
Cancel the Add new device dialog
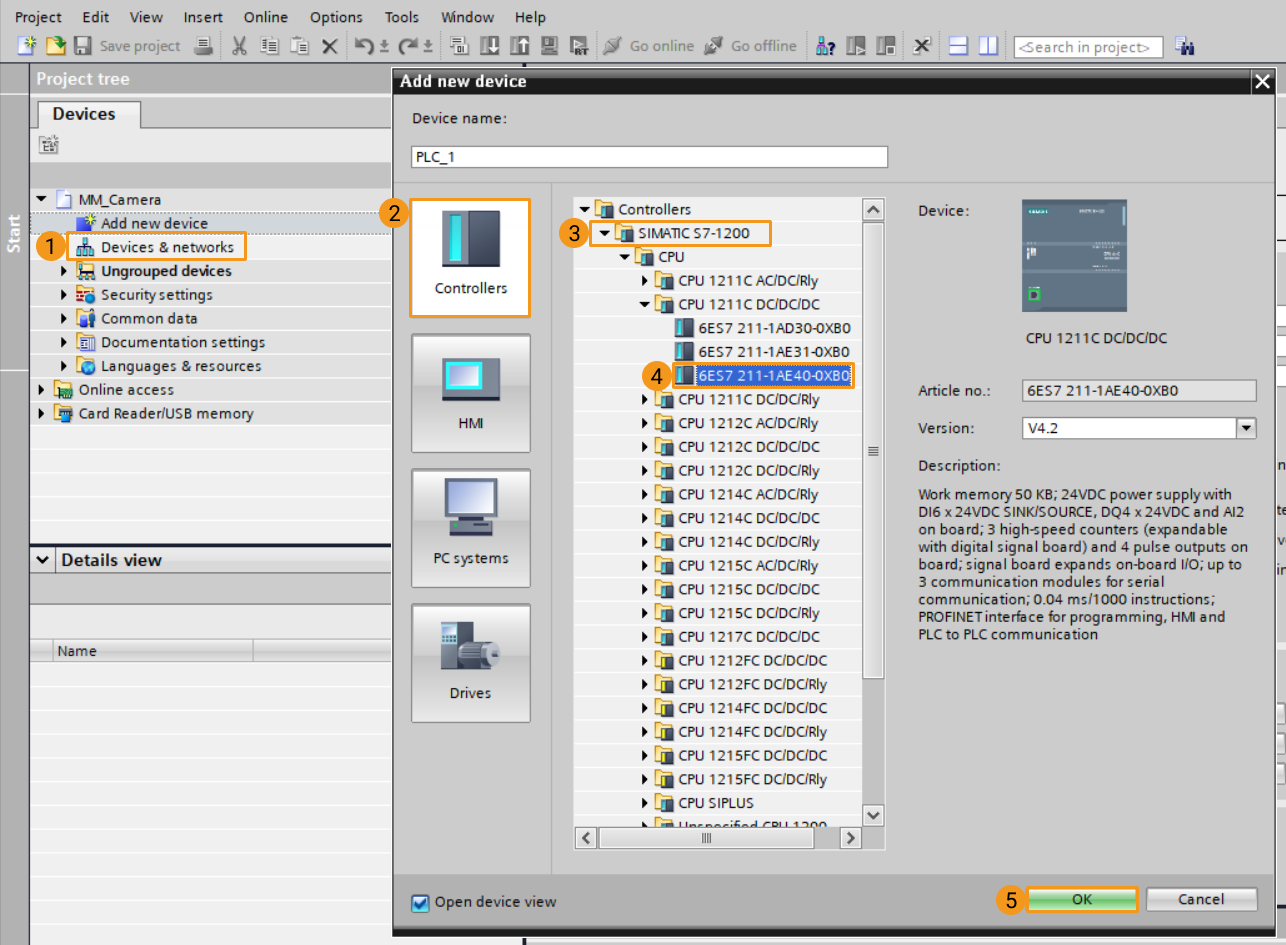click(x=1201, y=899)
